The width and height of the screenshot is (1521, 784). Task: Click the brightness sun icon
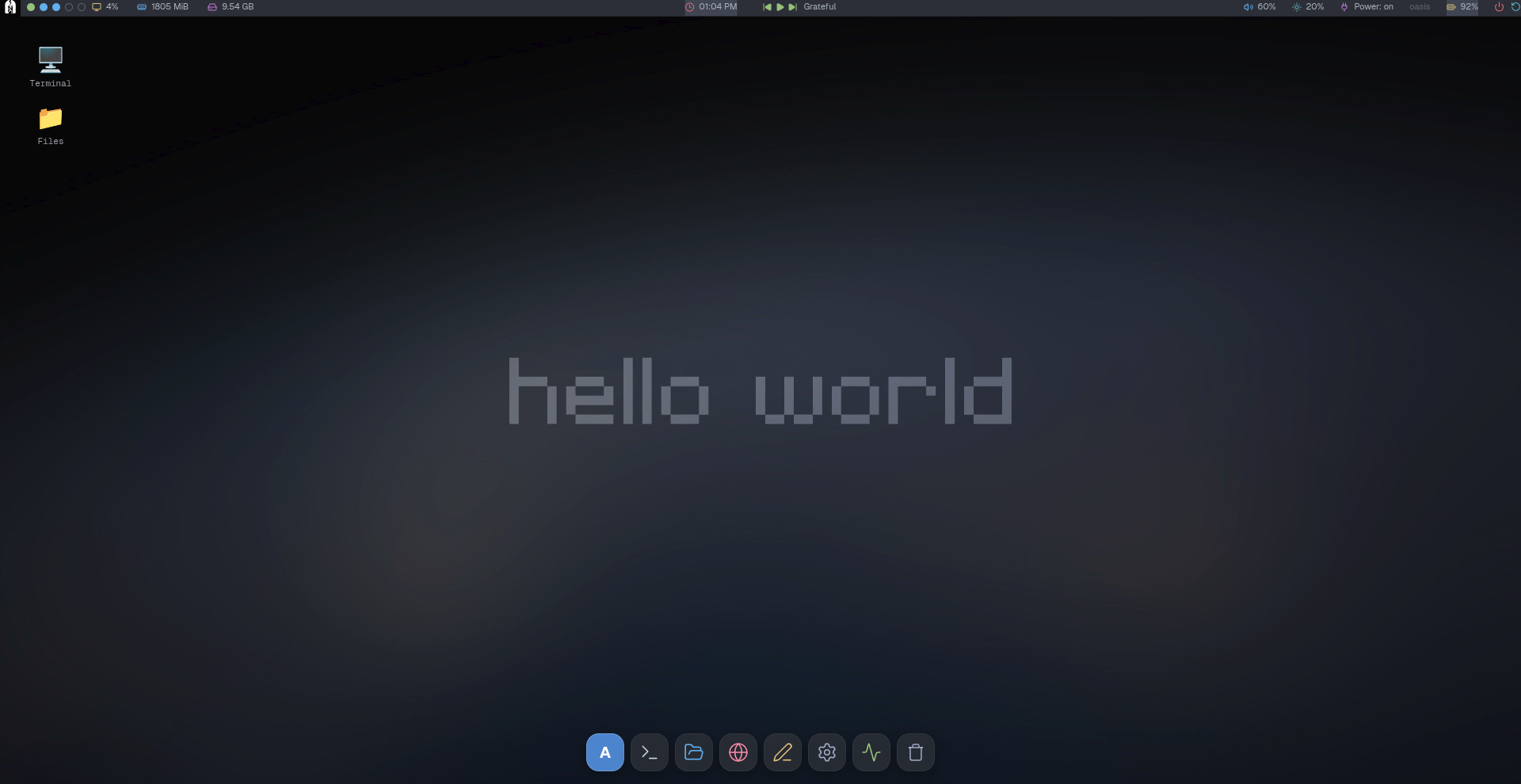point(1297,7)
